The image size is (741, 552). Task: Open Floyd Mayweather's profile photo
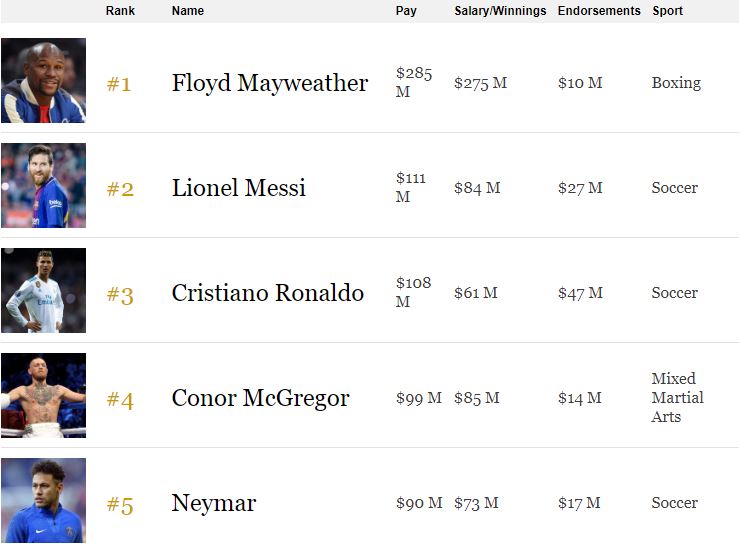click(43, 80)
